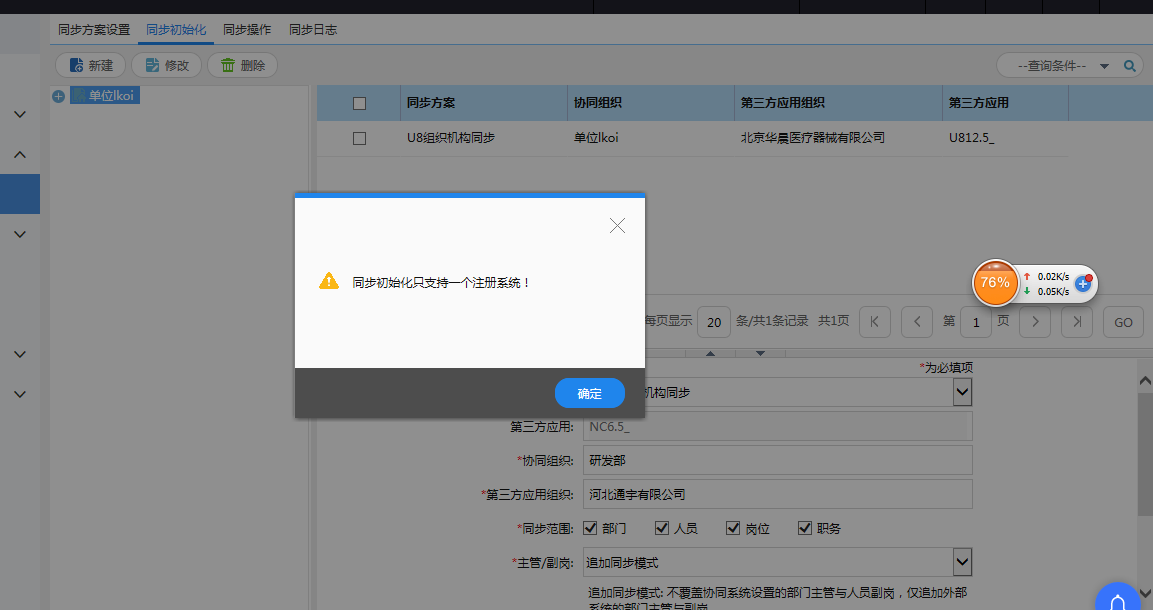The width and height of the screenshot is (1153, 610).
Task: Click the form's vertical scrollbar thumb
Action: [1145, 453]
